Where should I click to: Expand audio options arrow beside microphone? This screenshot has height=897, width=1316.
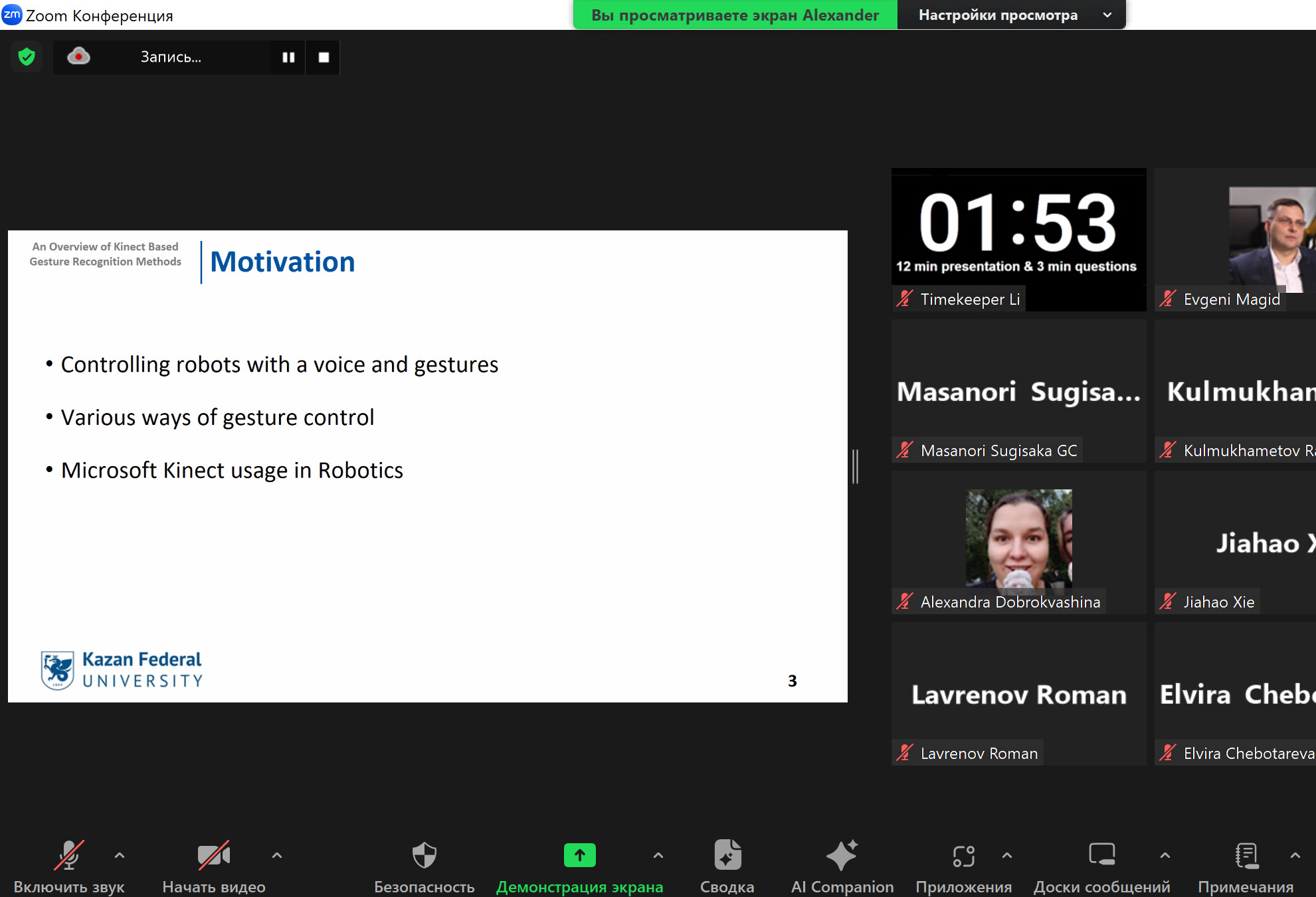click(120, 855)
